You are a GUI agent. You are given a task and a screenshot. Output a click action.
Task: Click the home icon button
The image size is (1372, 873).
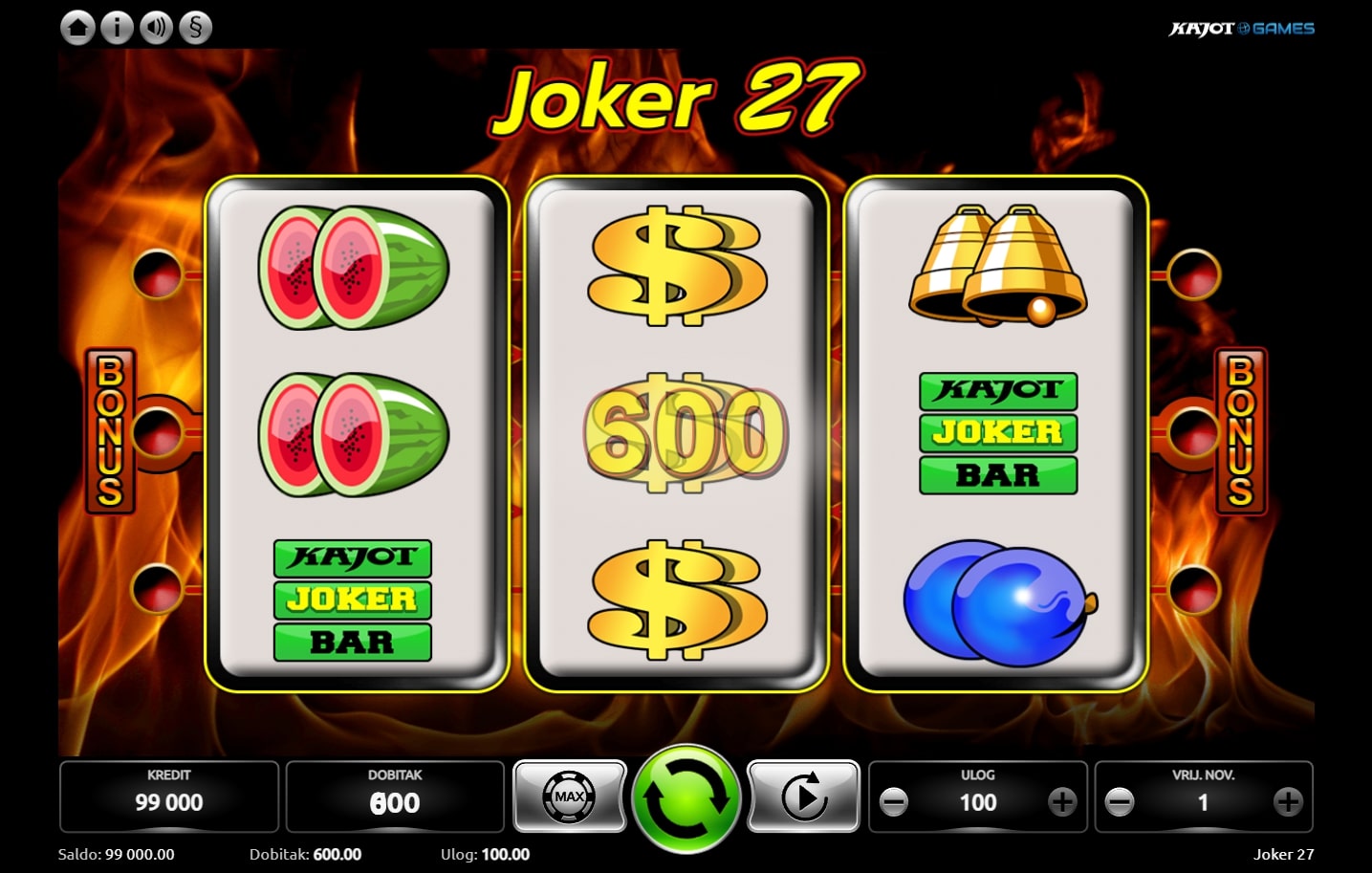(78, 27)
